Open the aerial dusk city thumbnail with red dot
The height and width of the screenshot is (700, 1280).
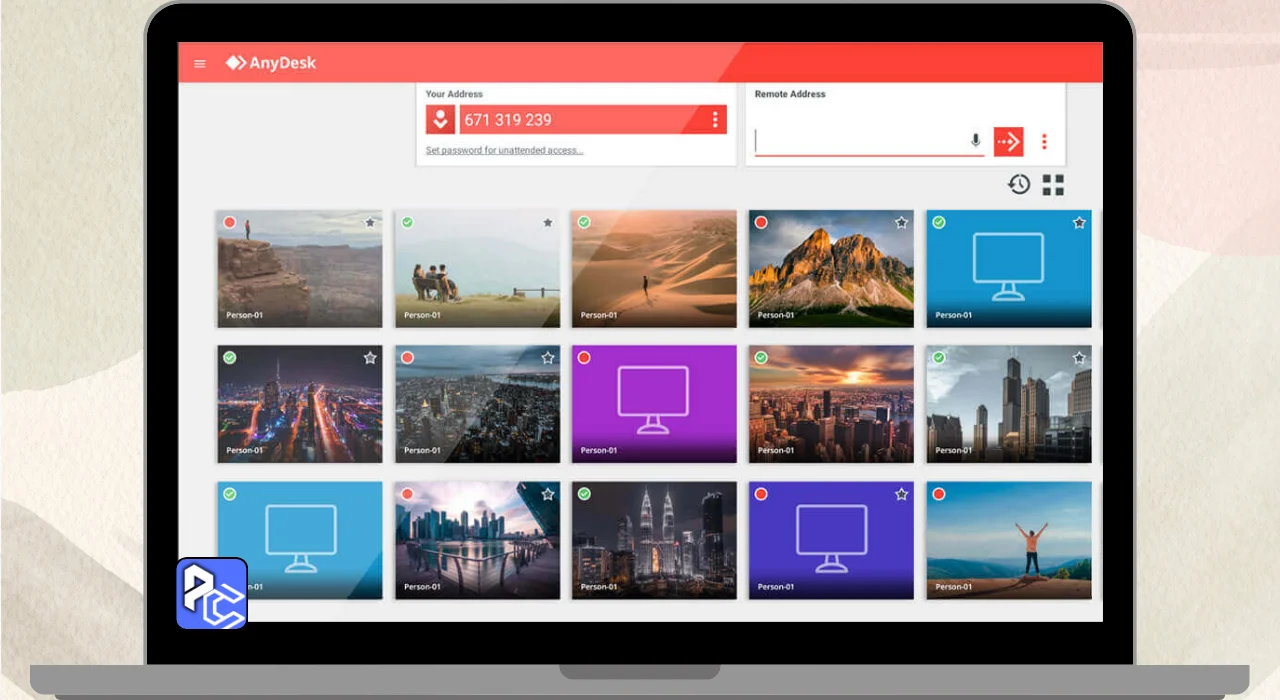(x=477, y=404)
